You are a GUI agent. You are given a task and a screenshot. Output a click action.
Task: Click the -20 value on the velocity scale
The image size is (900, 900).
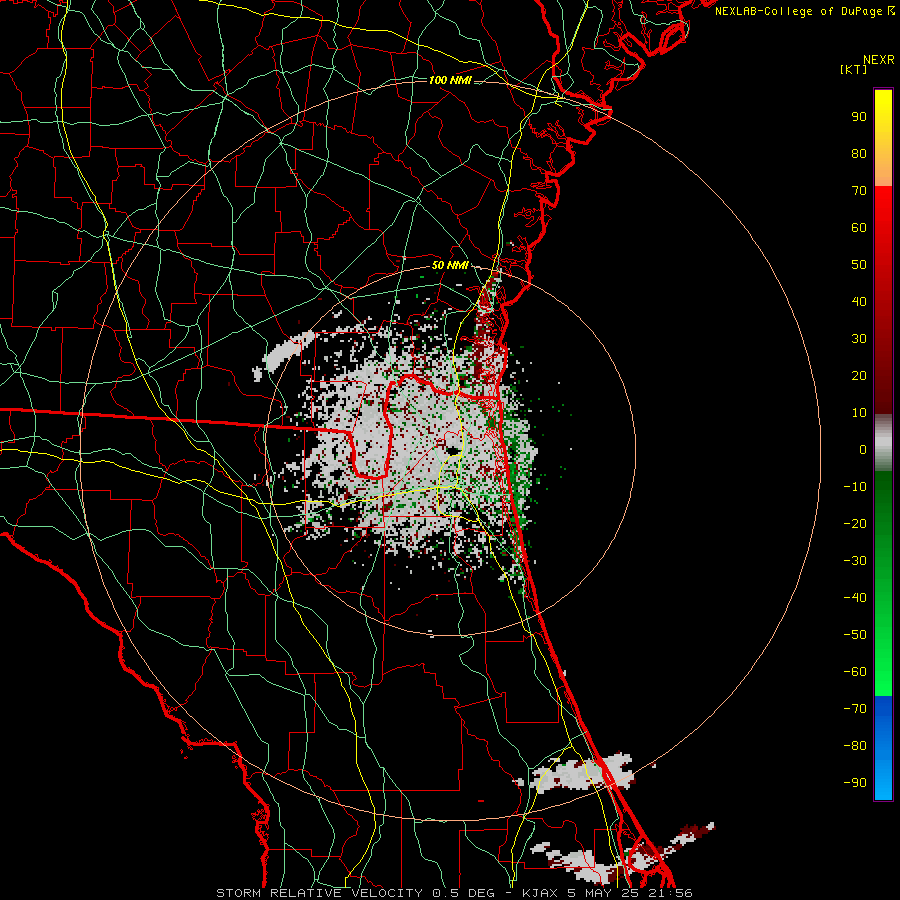pyautogui.click(x=855, y=524)
